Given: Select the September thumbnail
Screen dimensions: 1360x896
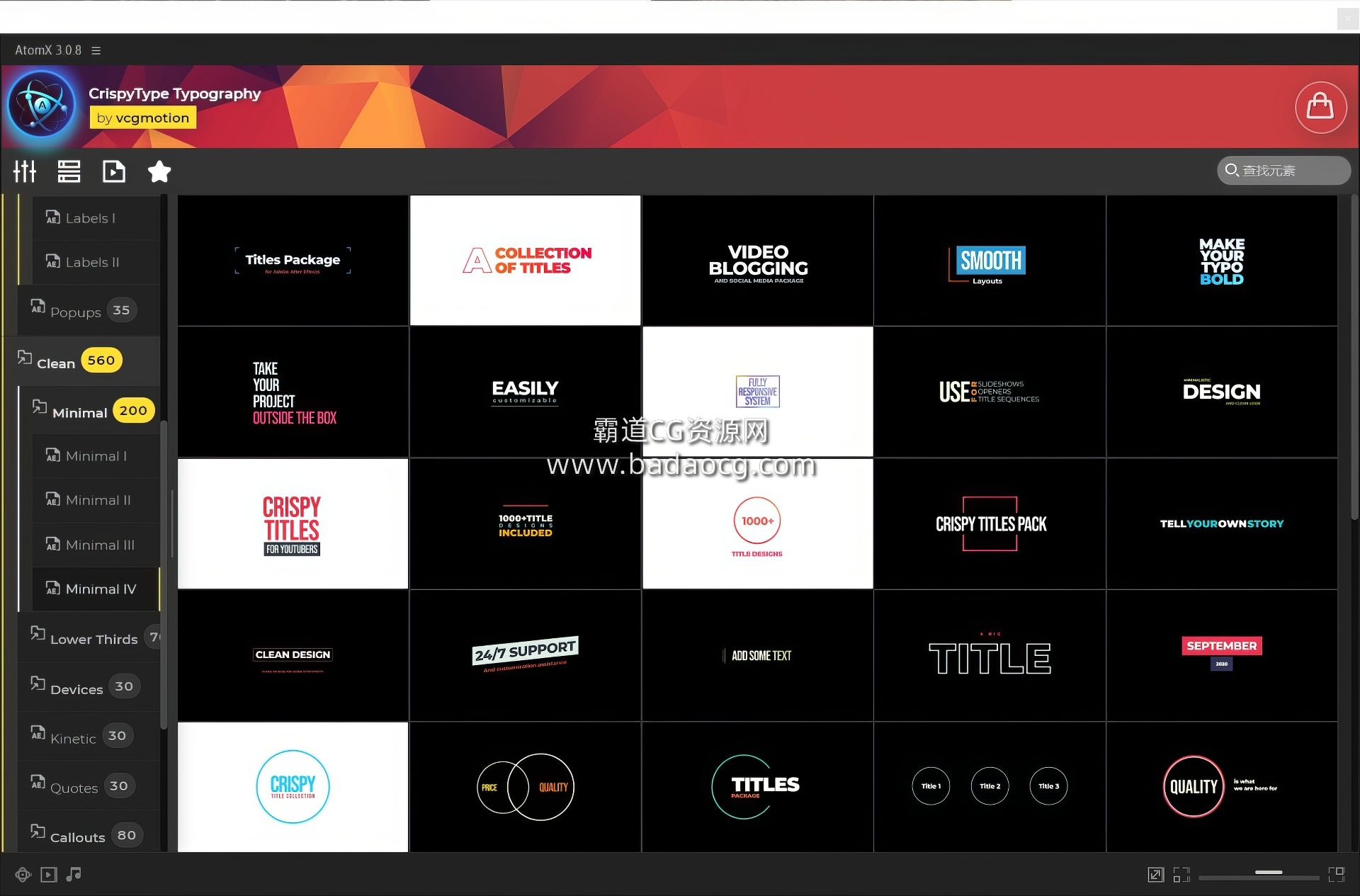Looking at the screenshot, I should (1222, 655).
